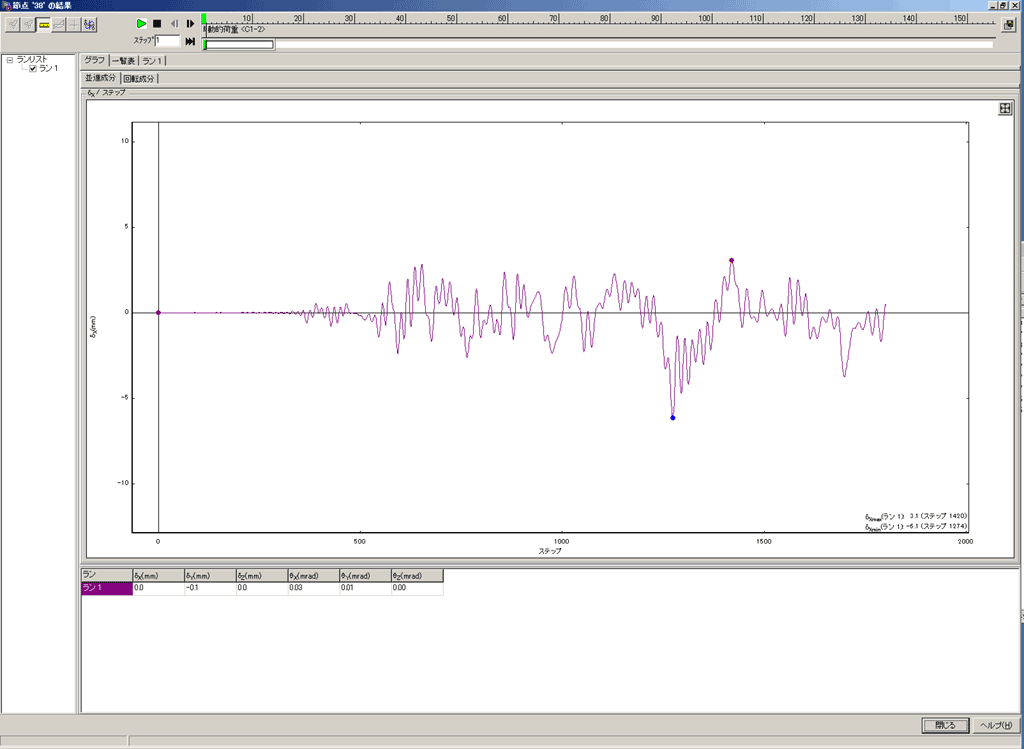Click the green play button

[141, 23]
